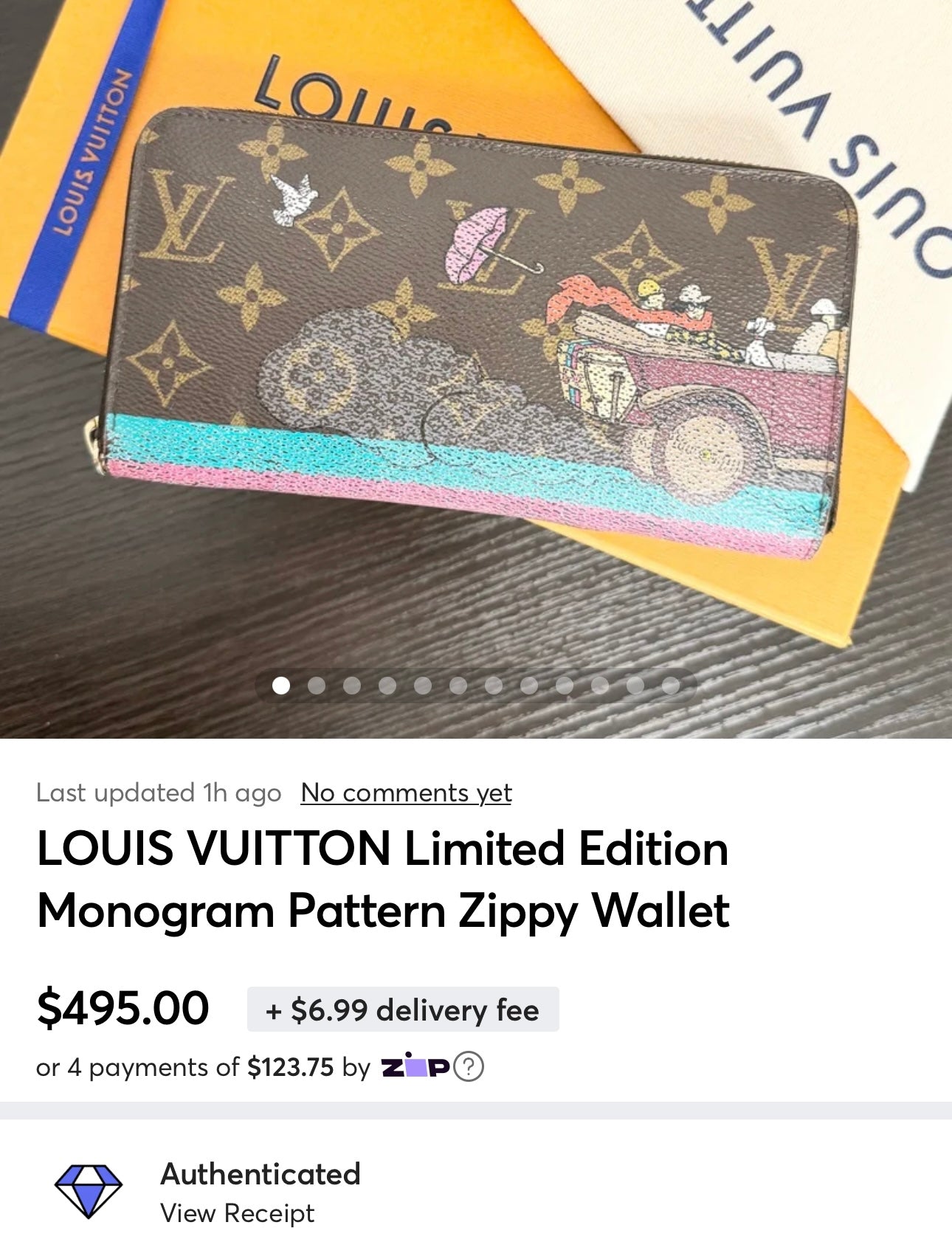The image size is (952, 1256).
Task: Click the $495.00 price
Action: pyautogui.click(x=123, y=1009)
